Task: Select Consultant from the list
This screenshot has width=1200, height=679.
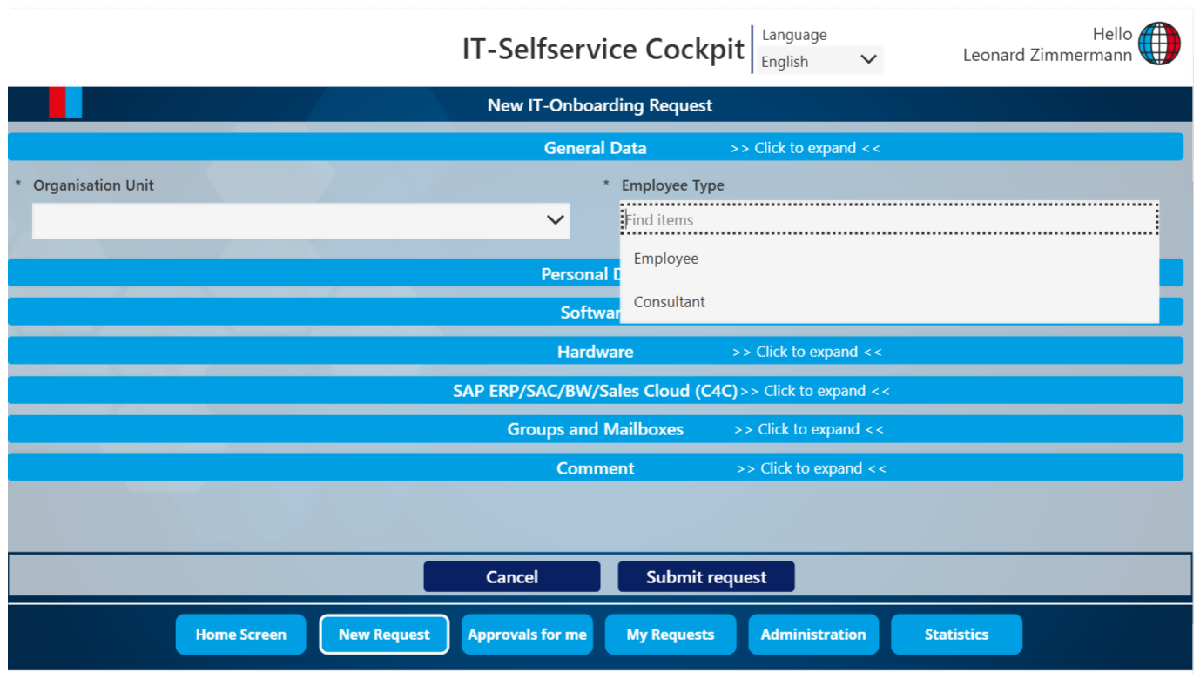Action: click(x=669, y=302)
